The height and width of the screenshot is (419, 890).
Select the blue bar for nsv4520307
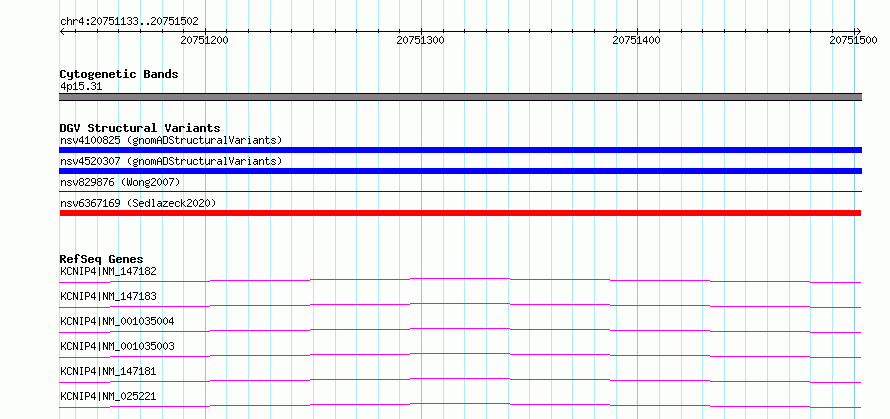460,171
